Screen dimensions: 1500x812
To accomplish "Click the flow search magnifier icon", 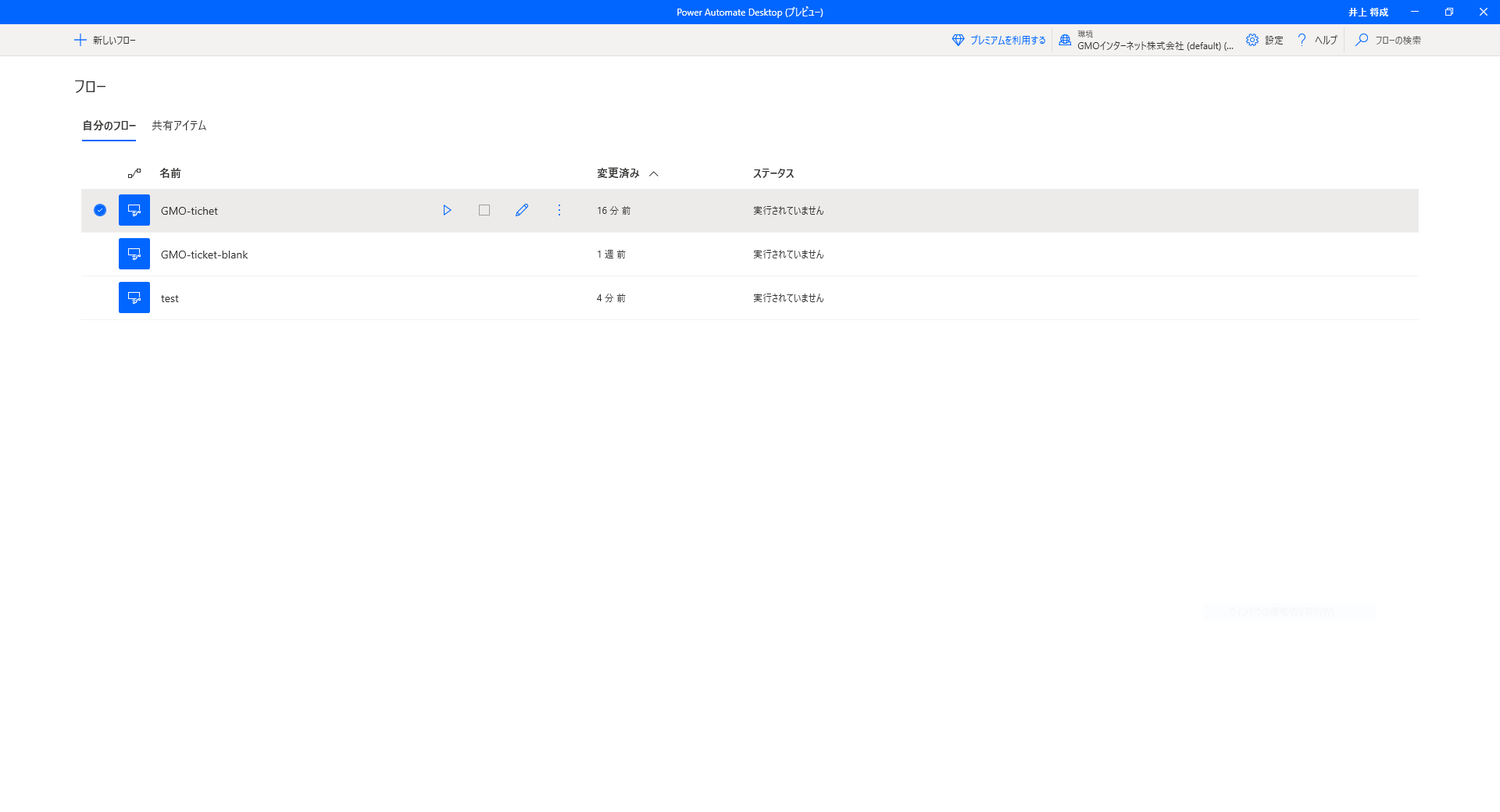I will 1362,40.
